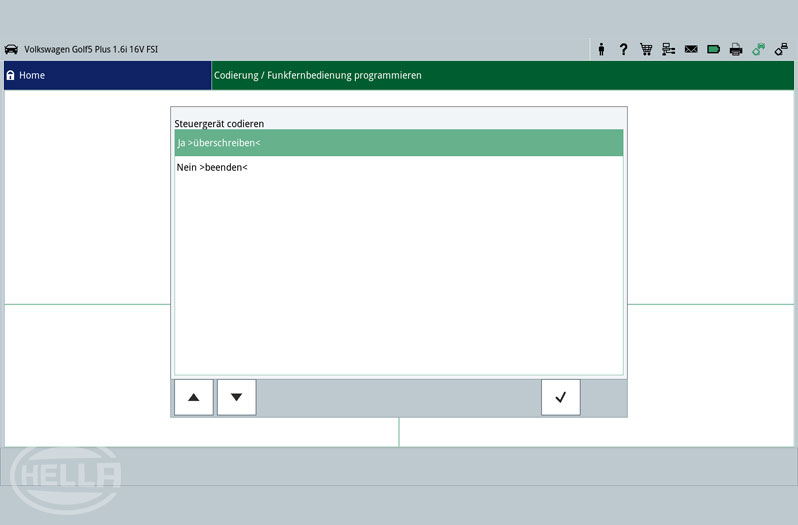
Task: Confirm selection with the checkmark button
Action: click(560, 397)
